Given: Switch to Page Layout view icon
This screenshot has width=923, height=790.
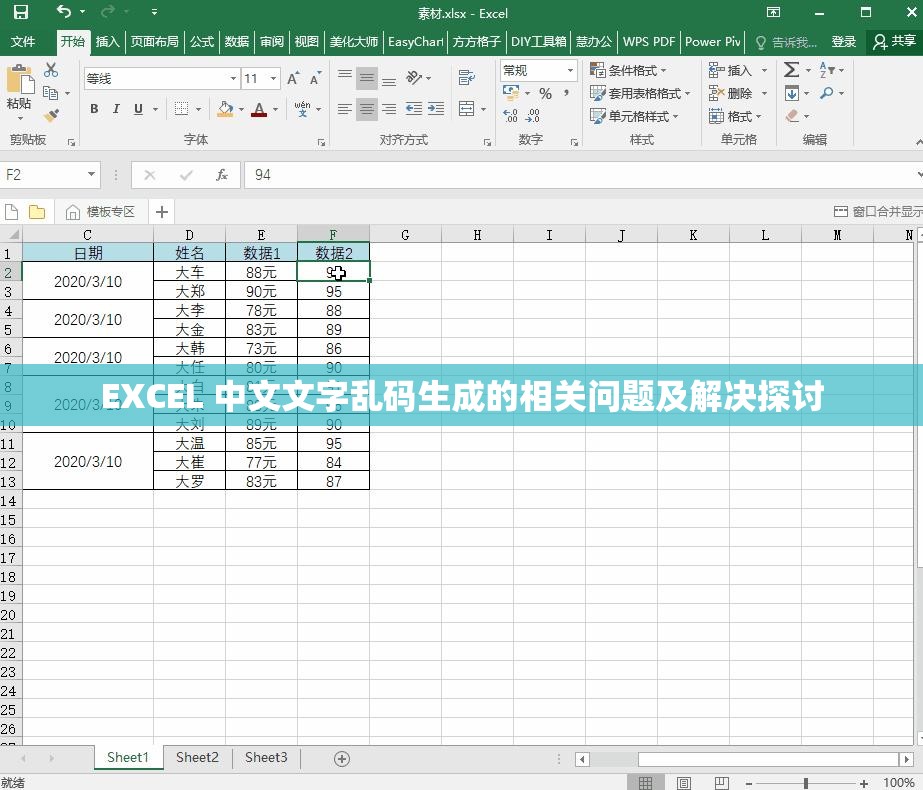Looking at the screenshot, I should pos(683,783).
